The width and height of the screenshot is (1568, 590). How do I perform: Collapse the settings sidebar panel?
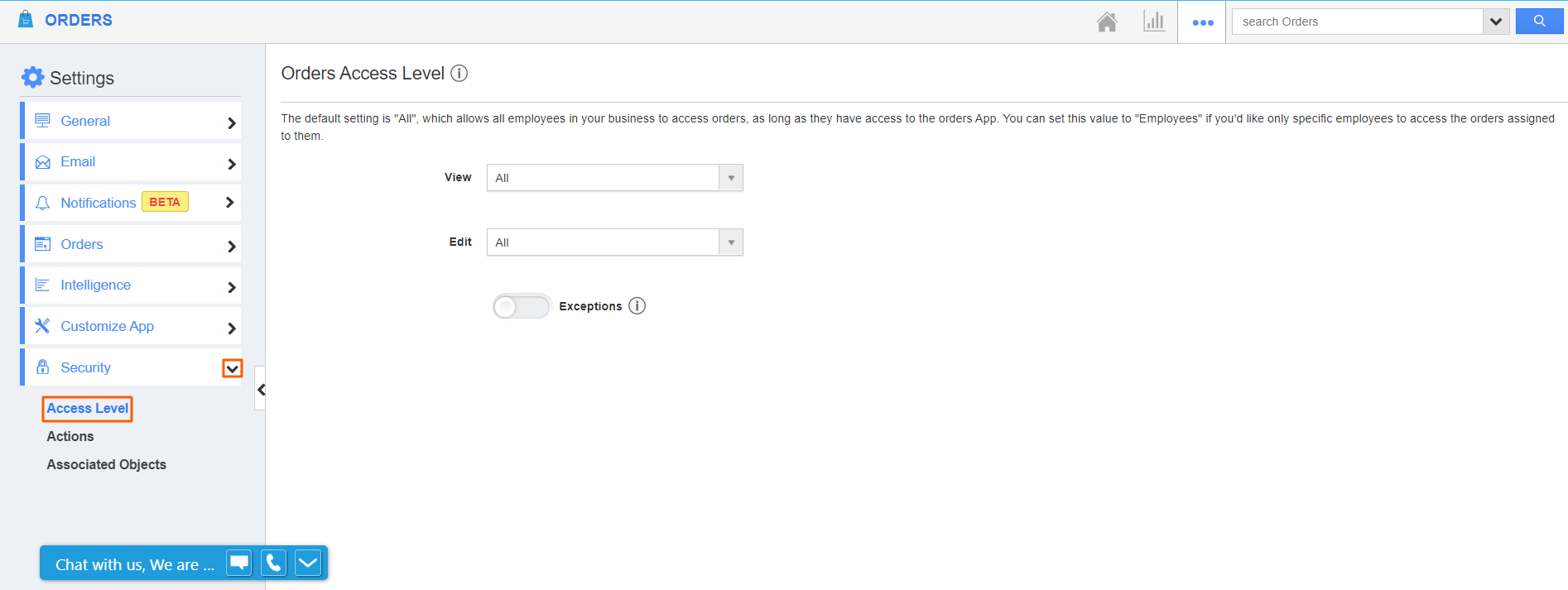(261, 389)
